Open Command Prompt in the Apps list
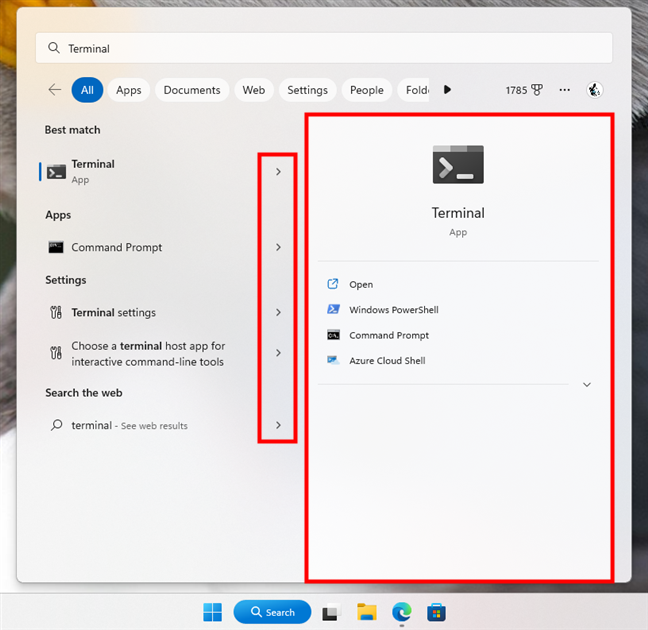Screen dimensions: 648x630 (149, 247)
